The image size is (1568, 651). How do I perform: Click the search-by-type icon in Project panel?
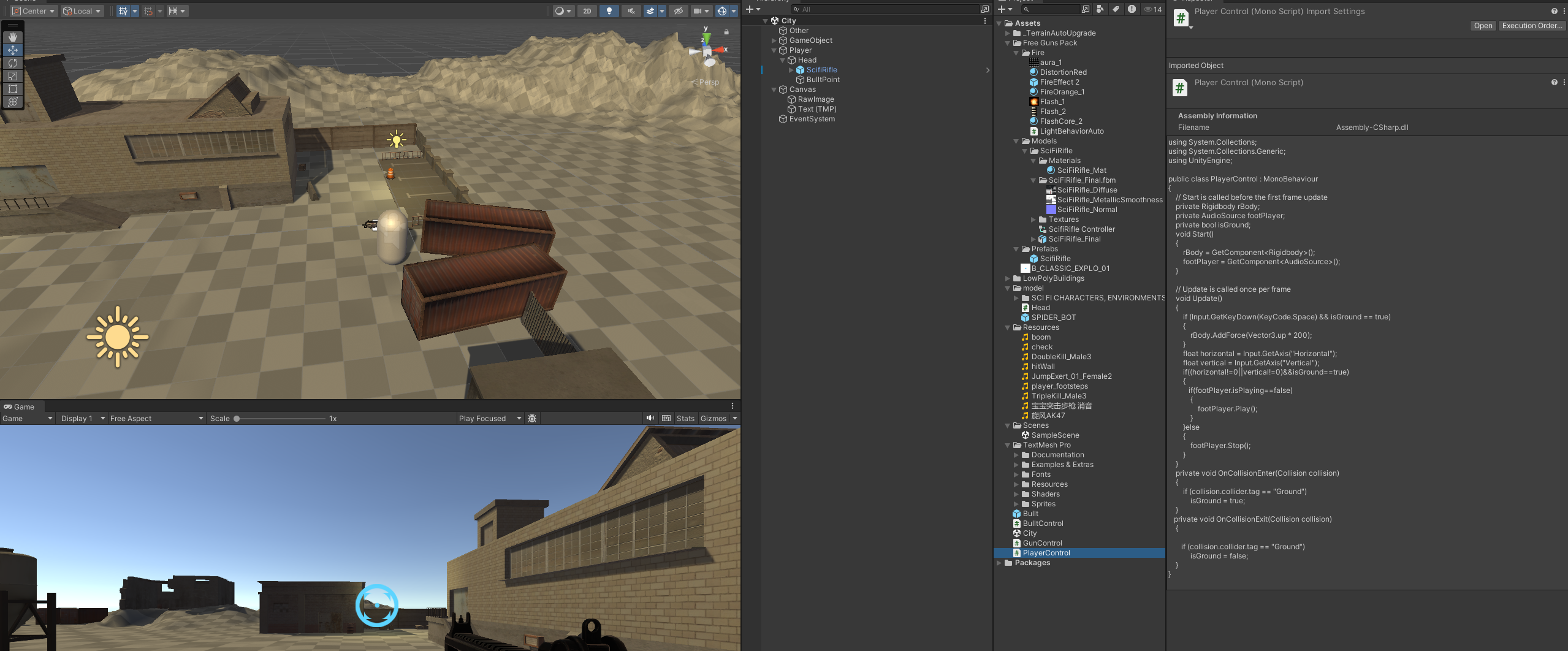(x=1100, y=9)
